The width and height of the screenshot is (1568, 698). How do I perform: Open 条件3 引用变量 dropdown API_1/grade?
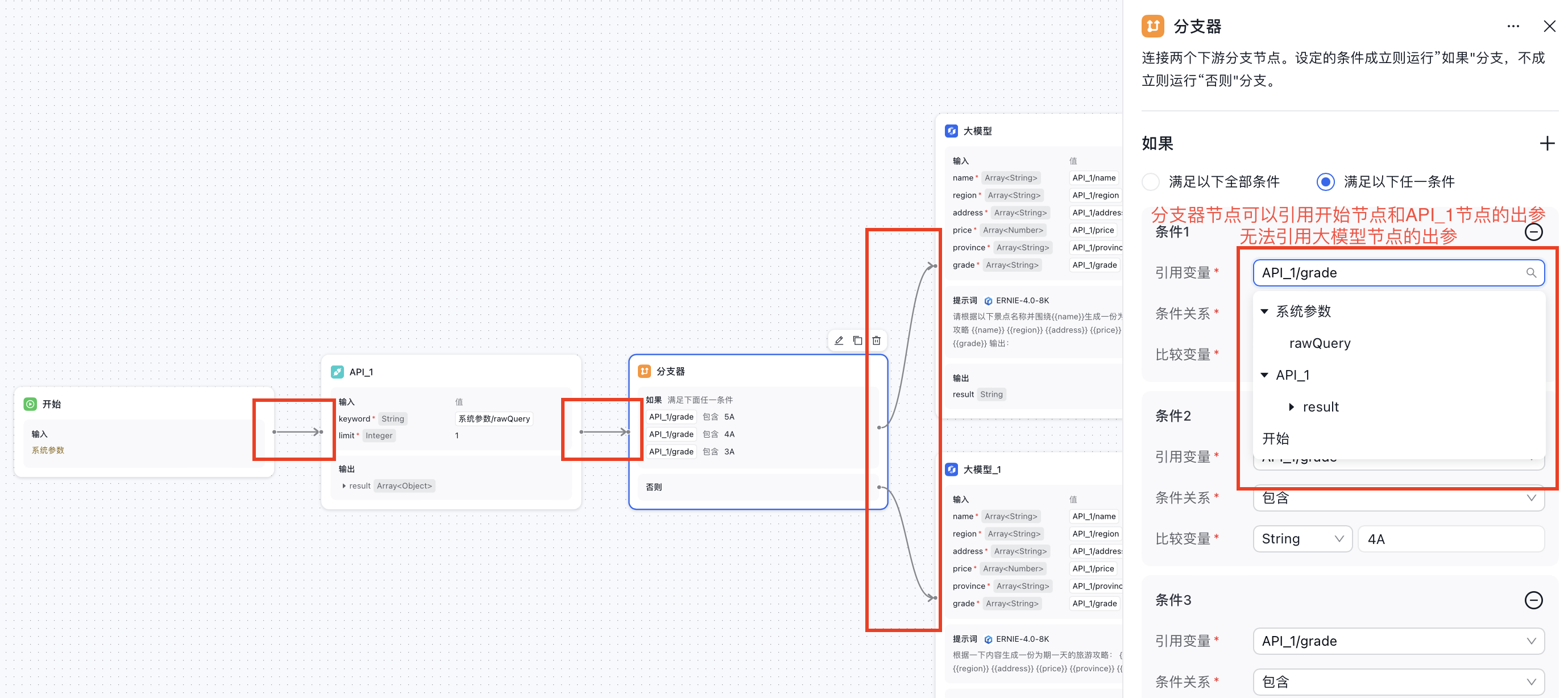click(x=1398, y=641)
